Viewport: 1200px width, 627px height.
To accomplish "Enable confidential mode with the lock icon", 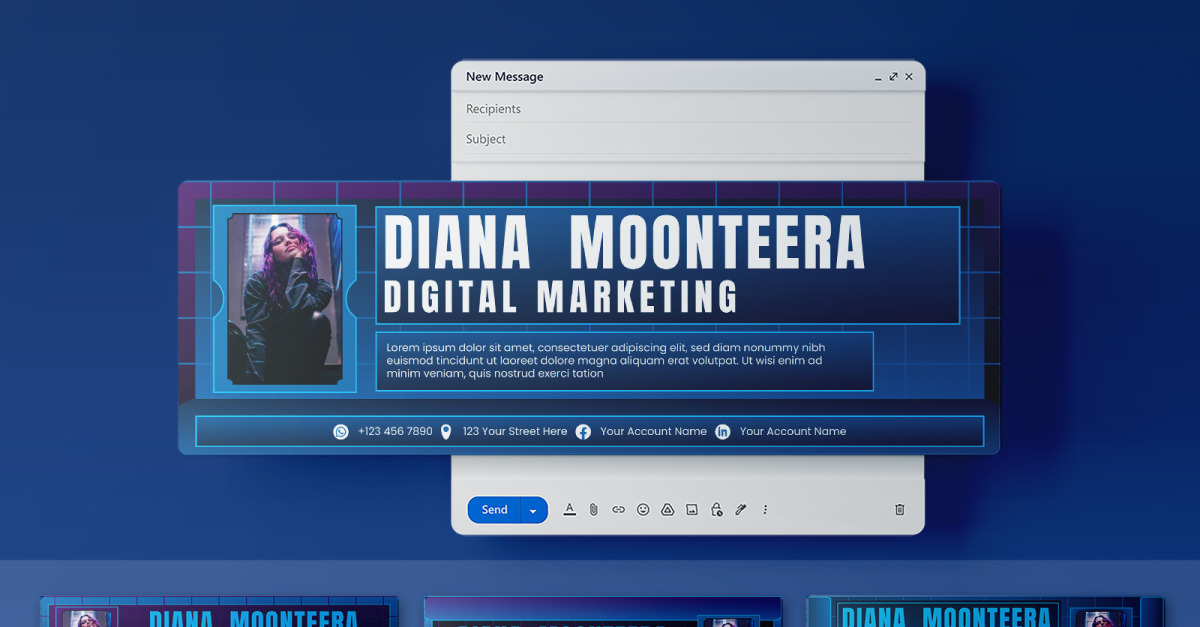I will click(716, 509).
